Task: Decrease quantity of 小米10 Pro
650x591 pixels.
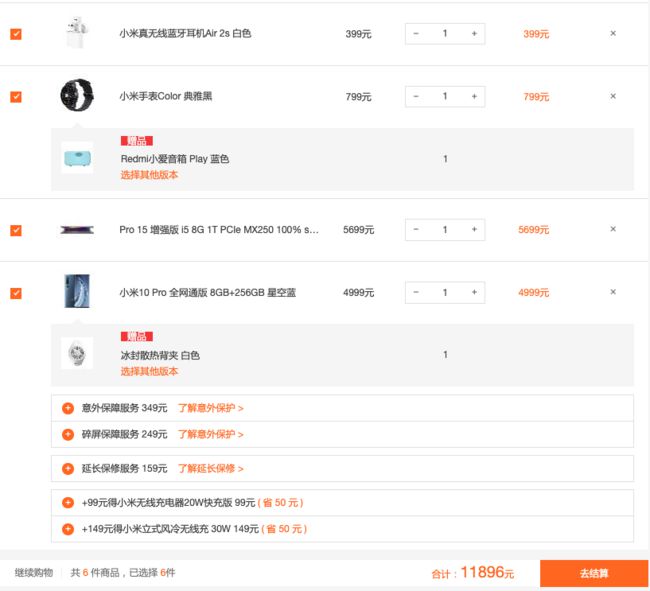Action: pyautogui.click(x=416, y=292)
